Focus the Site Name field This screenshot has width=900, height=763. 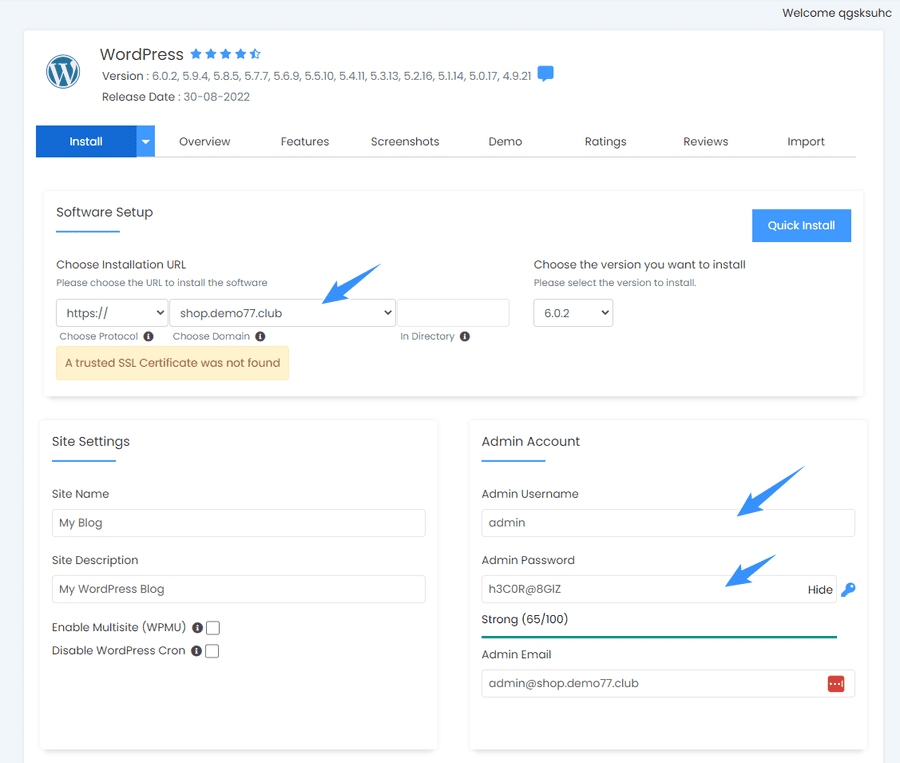(239, 523)
